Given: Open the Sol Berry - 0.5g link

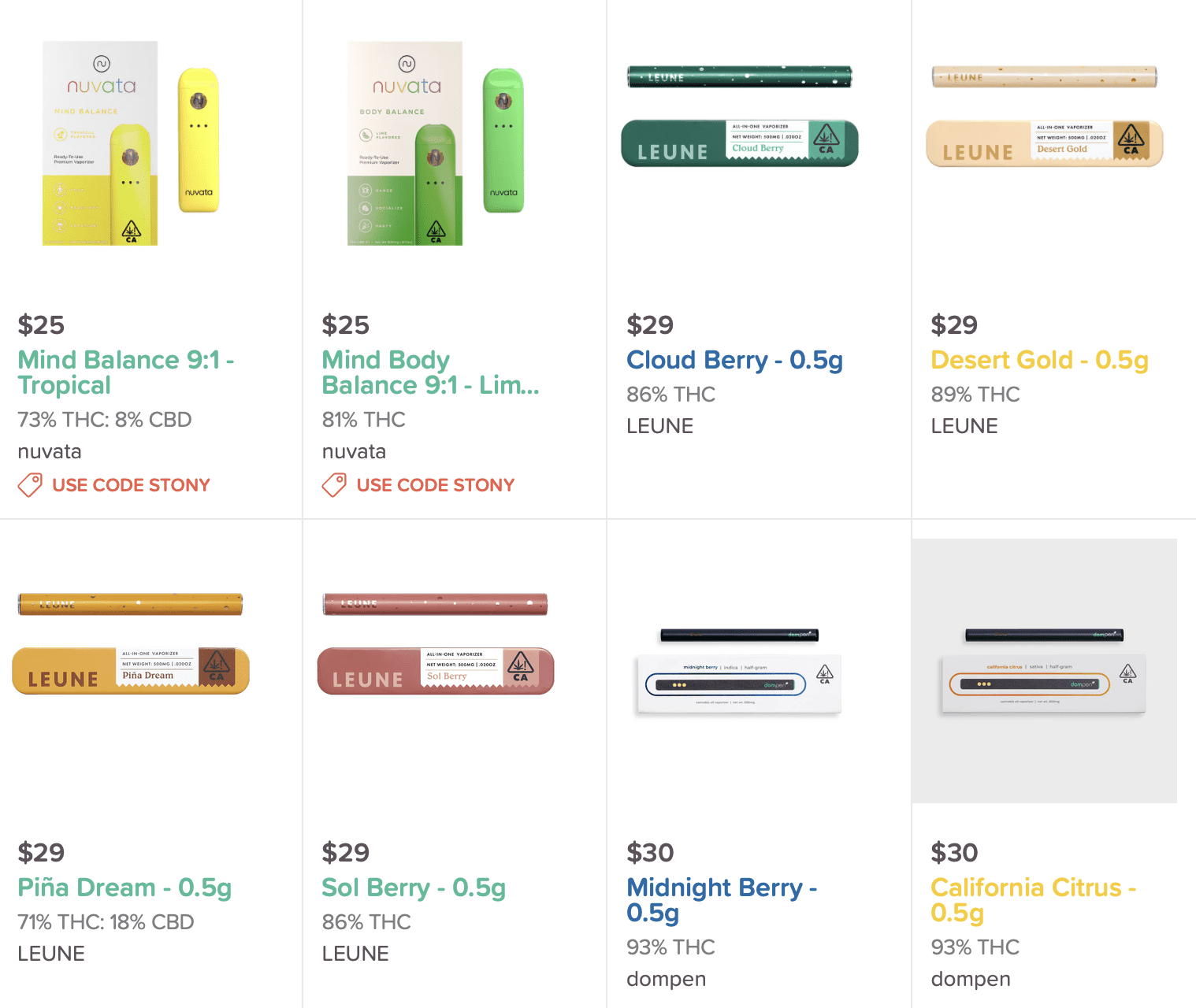Looking at the screenshot, I should [414, 888].
